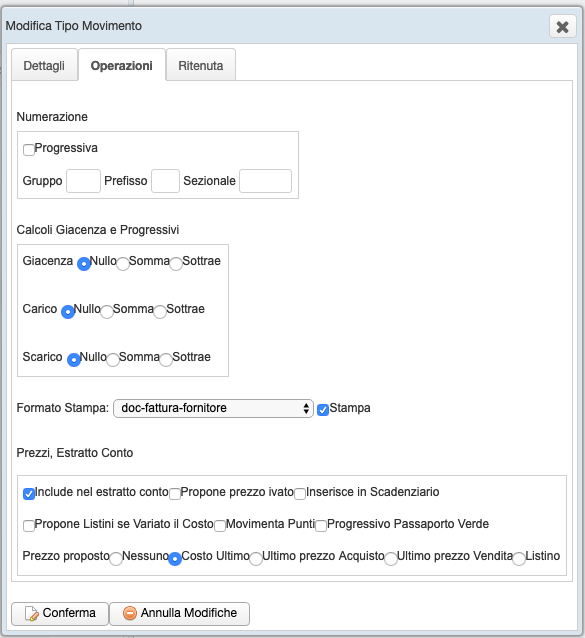Open the Formato Stampa dropdown
The image size is (585, 638).
click(x=213, y=408)
